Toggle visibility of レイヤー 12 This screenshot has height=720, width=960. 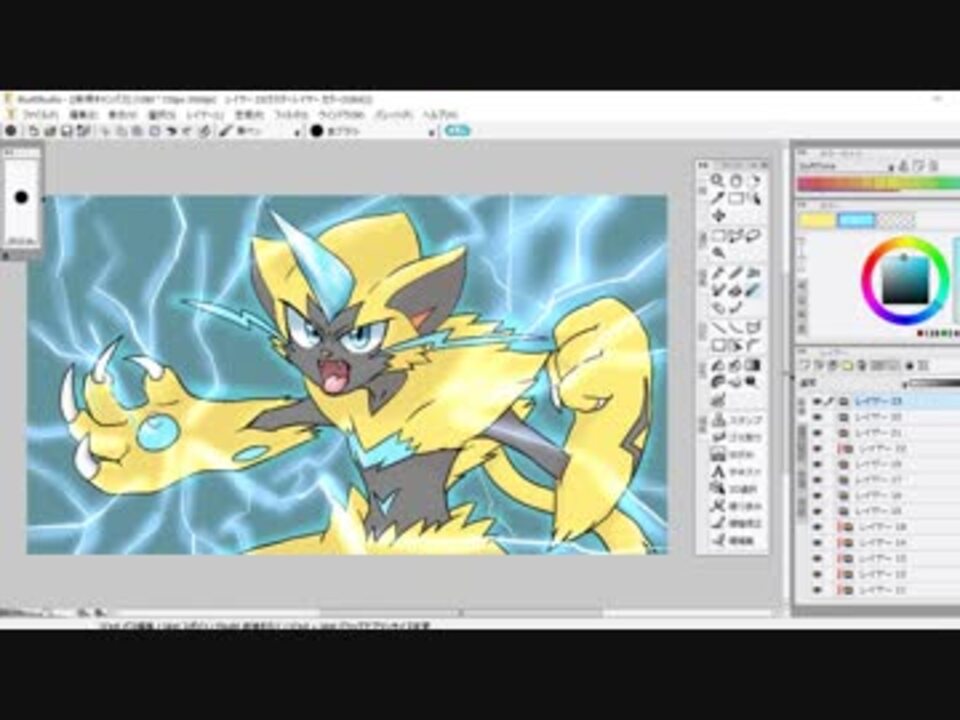[817, 575]
